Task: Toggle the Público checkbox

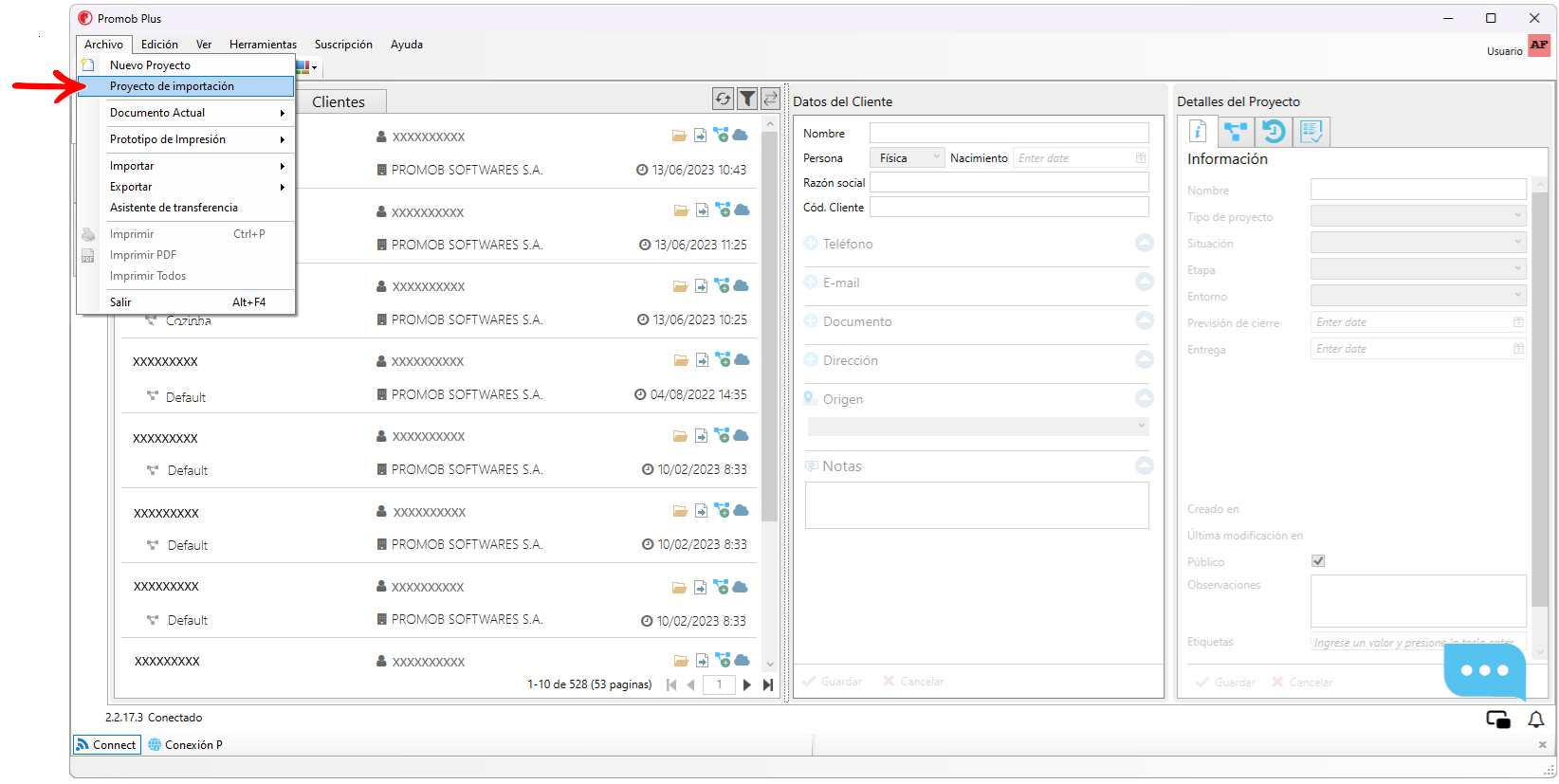Action: [1318, 561]
